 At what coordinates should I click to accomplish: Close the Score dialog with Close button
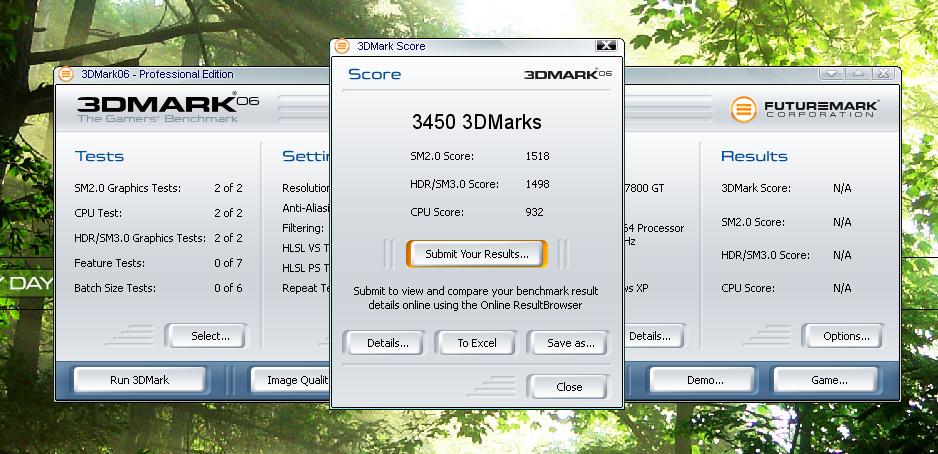coord(569,387)
